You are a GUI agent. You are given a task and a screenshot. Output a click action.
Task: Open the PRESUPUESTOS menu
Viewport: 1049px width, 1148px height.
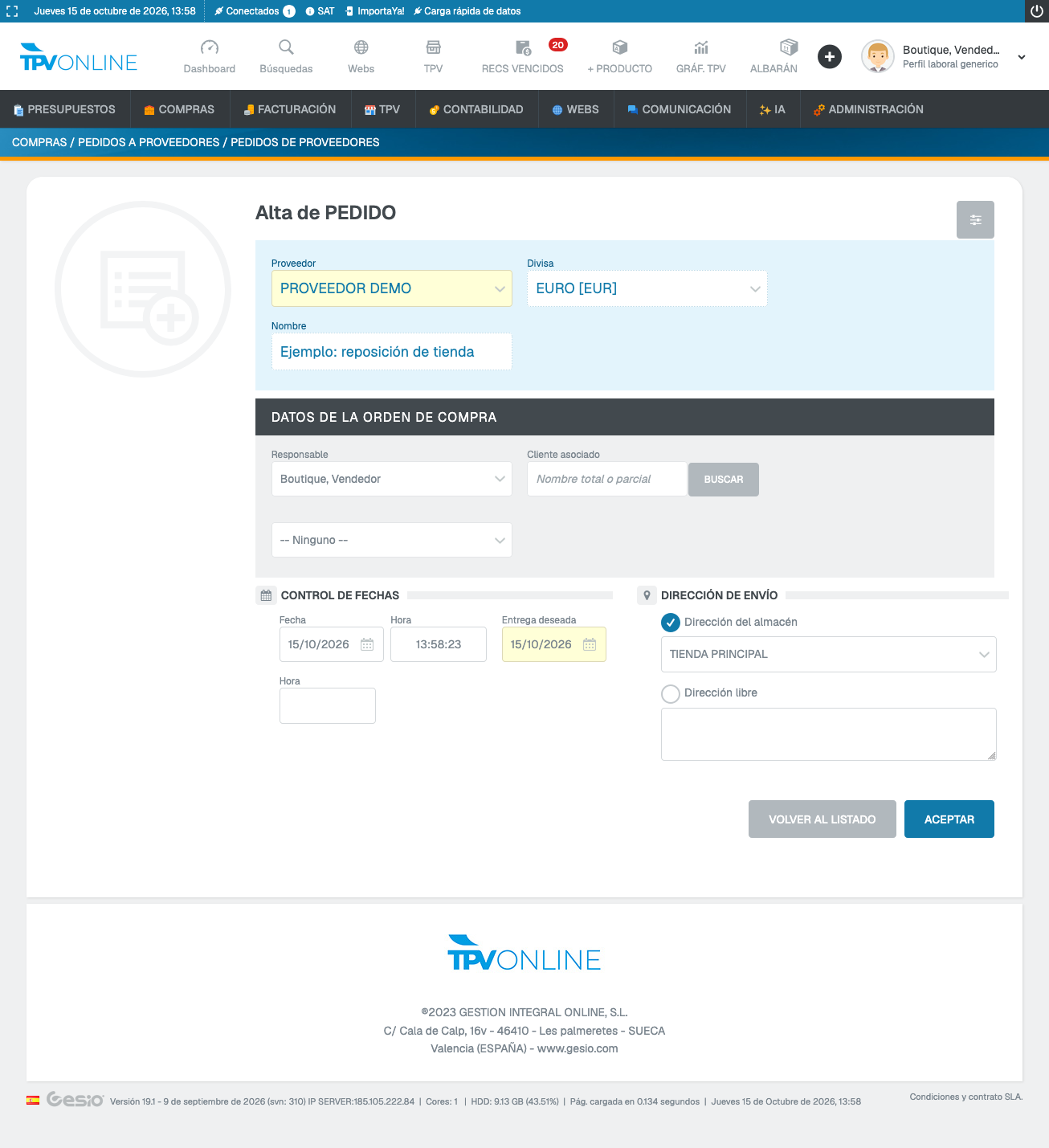coord(64,109)
